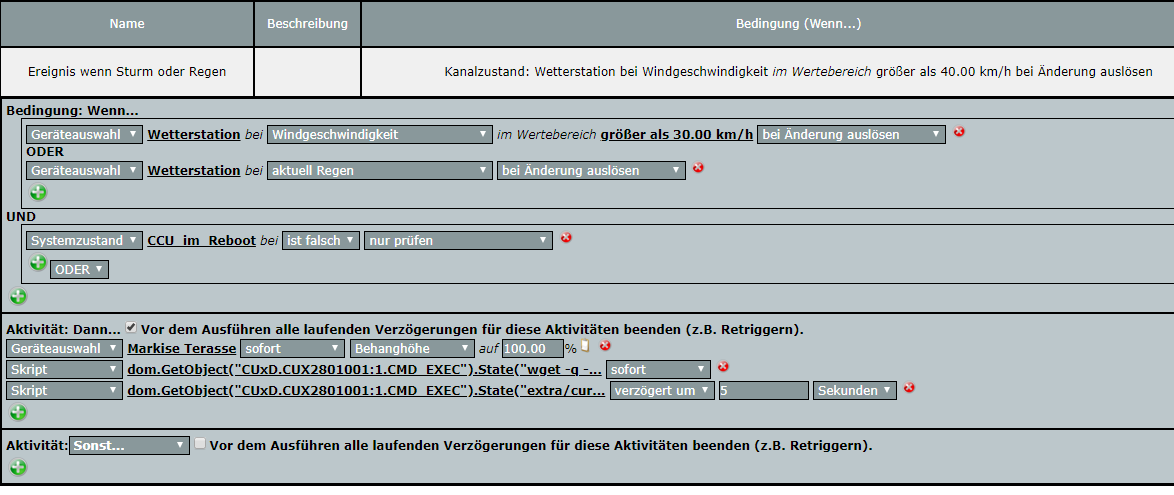1174x495 pixels.
Task: Open the 'verzögert um' dropdown
Action: coord(662,390)
